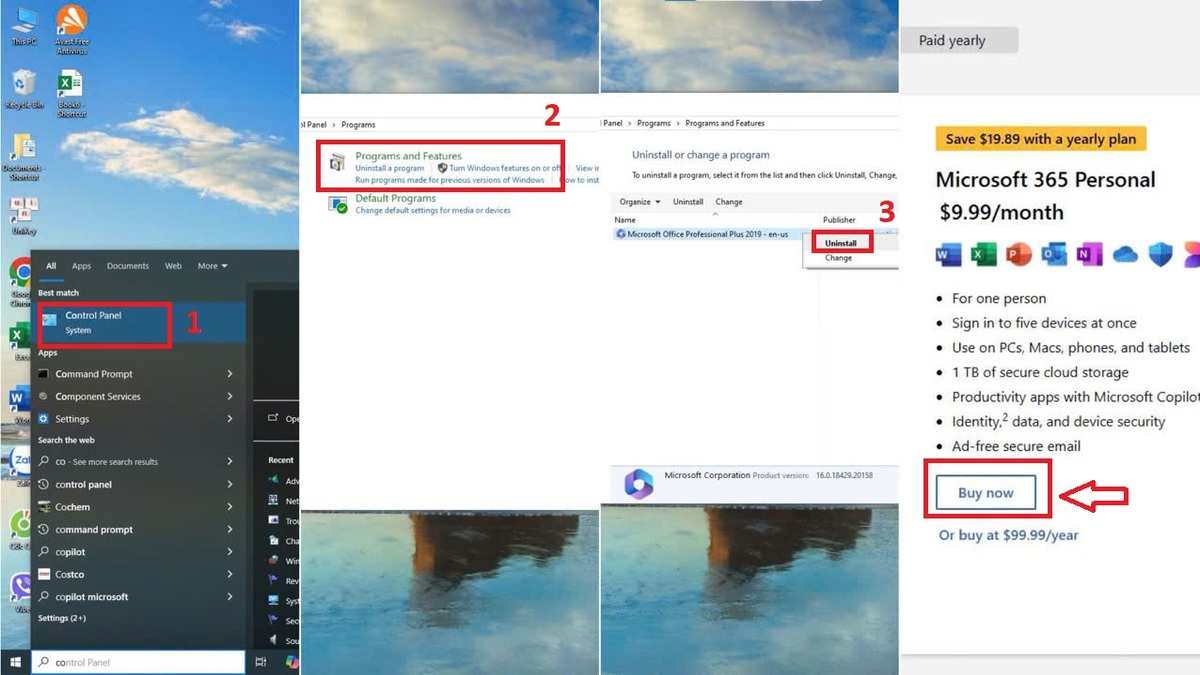Expand the Costco web suggestion arrow

230,574
